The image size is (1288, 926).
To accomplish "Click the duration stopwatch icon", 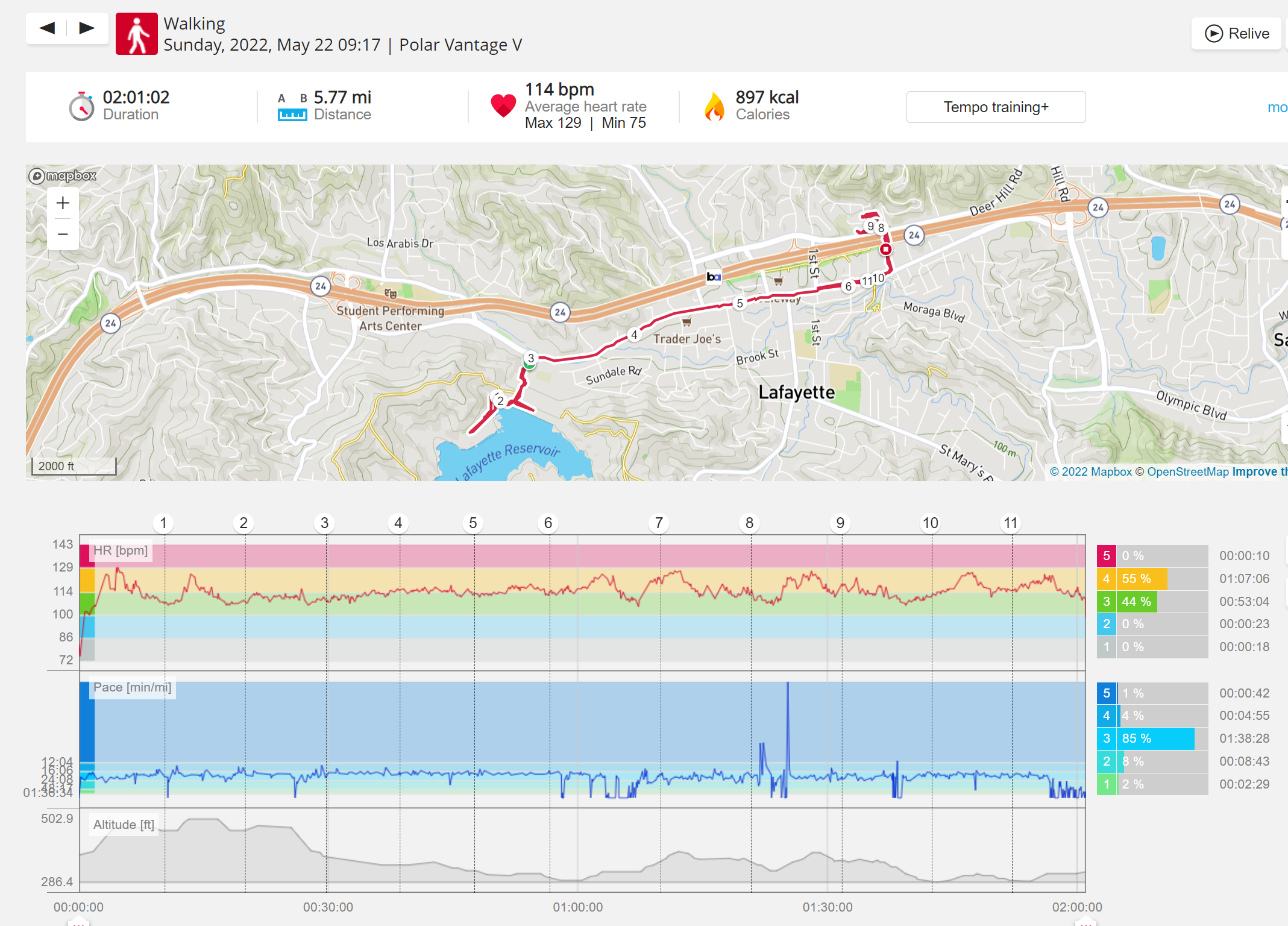I will click(81, 107).
